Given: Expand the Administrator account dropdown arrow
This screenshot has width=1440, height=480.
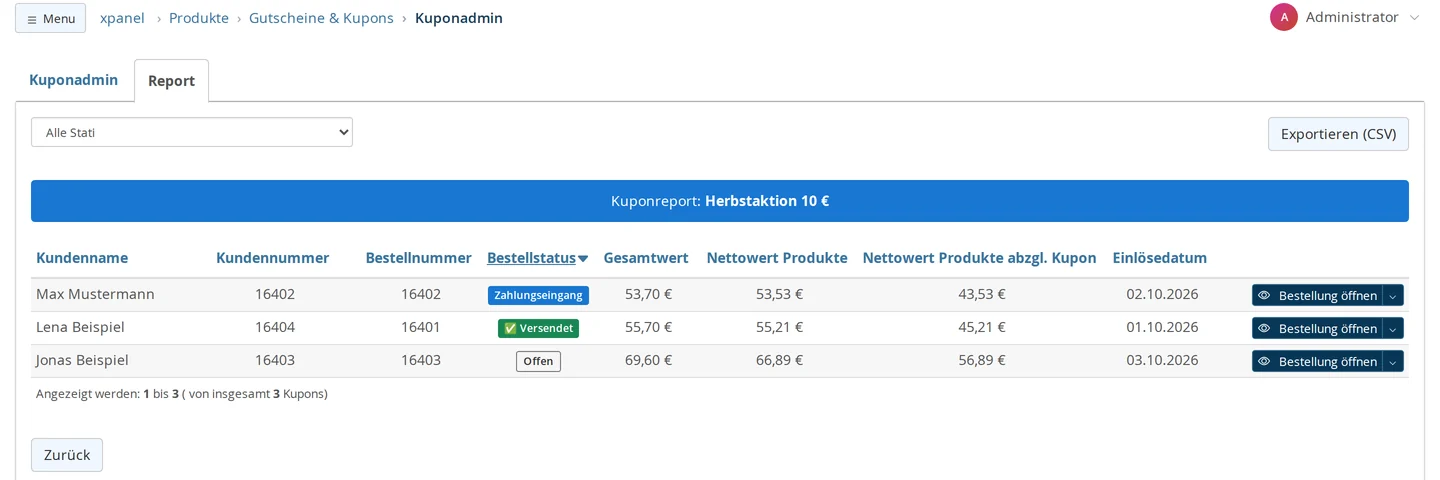Looking at the screenshot, I should [x=1414, y=18].
